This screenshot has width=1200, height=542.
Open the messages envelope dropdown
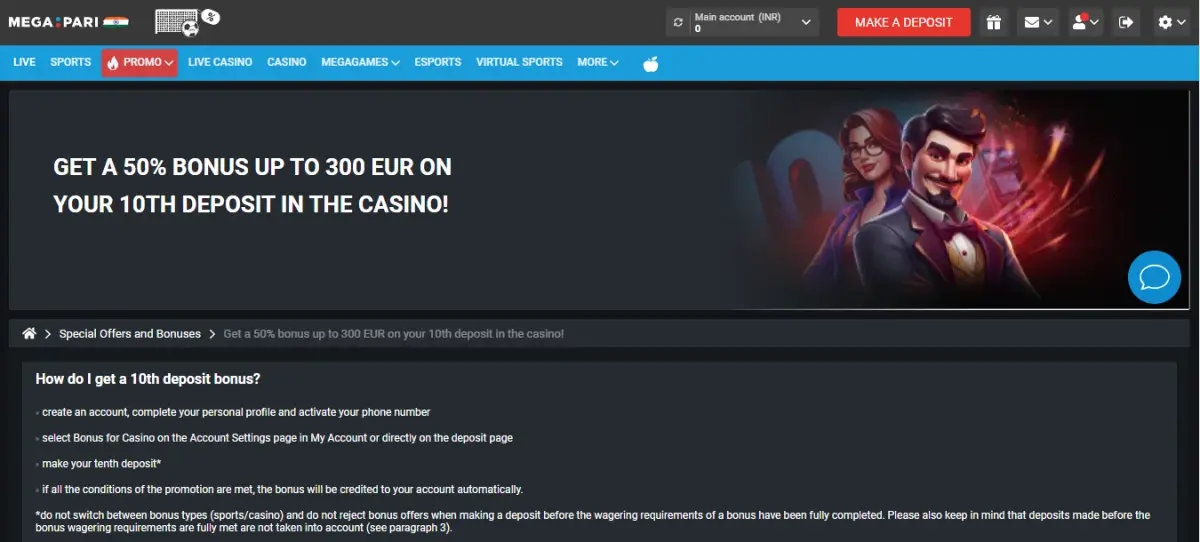coord(1038,22)
